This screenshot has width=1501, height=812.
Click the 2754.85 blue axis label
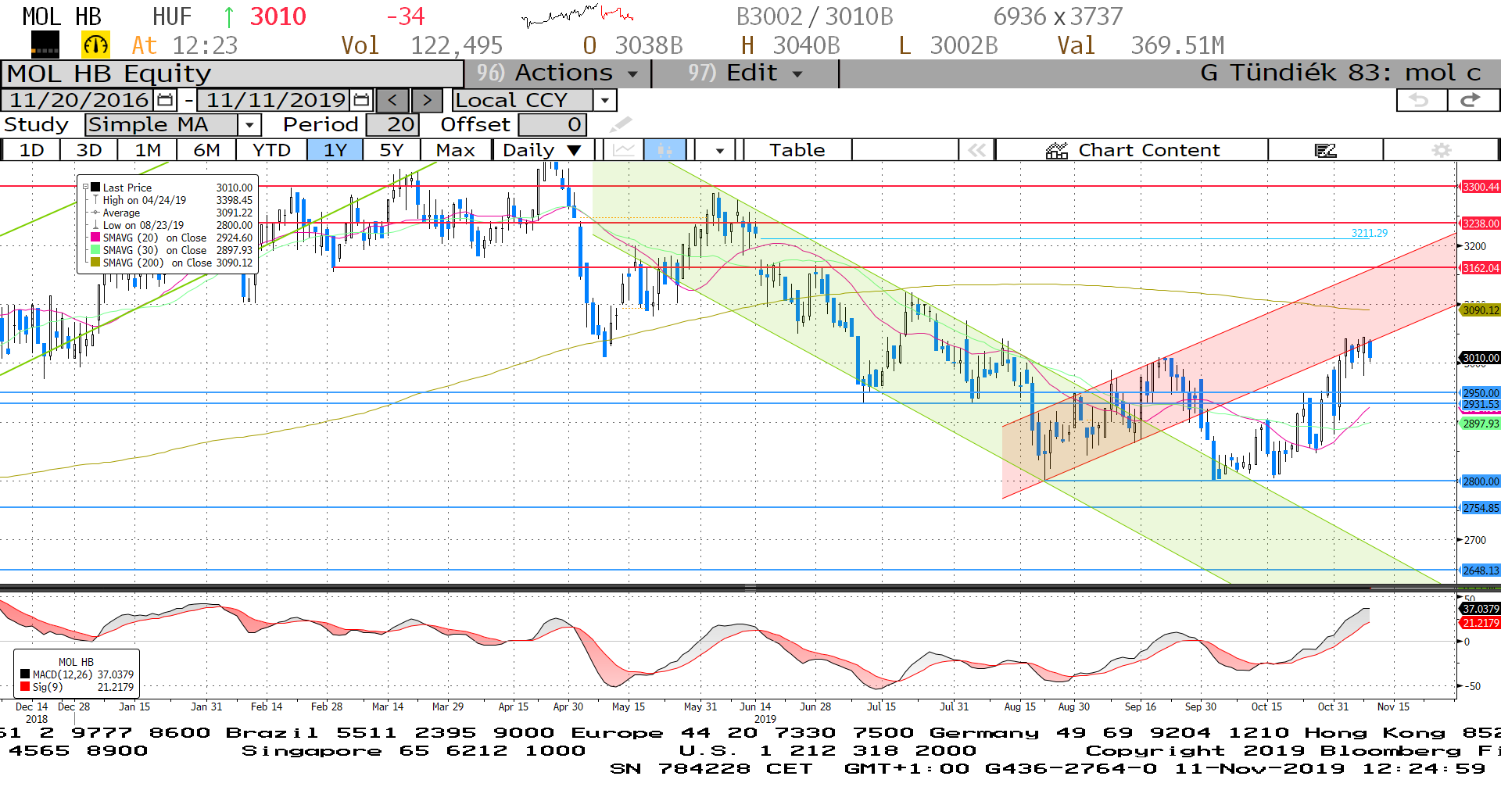pos(1480,508)
